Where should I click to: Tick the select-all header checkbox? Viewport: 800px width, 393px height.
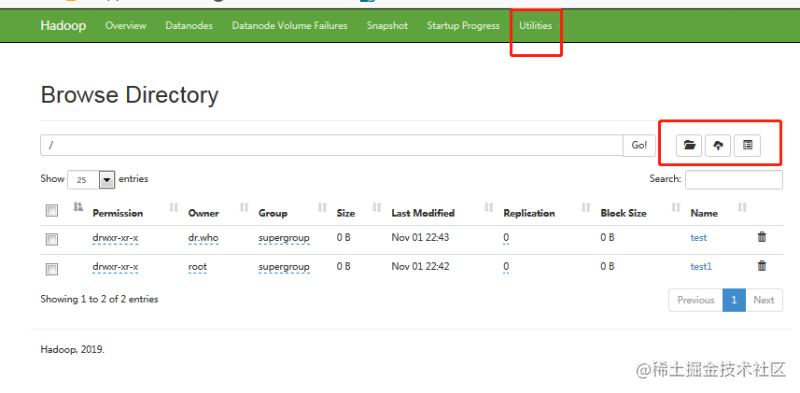click(52, 210)
